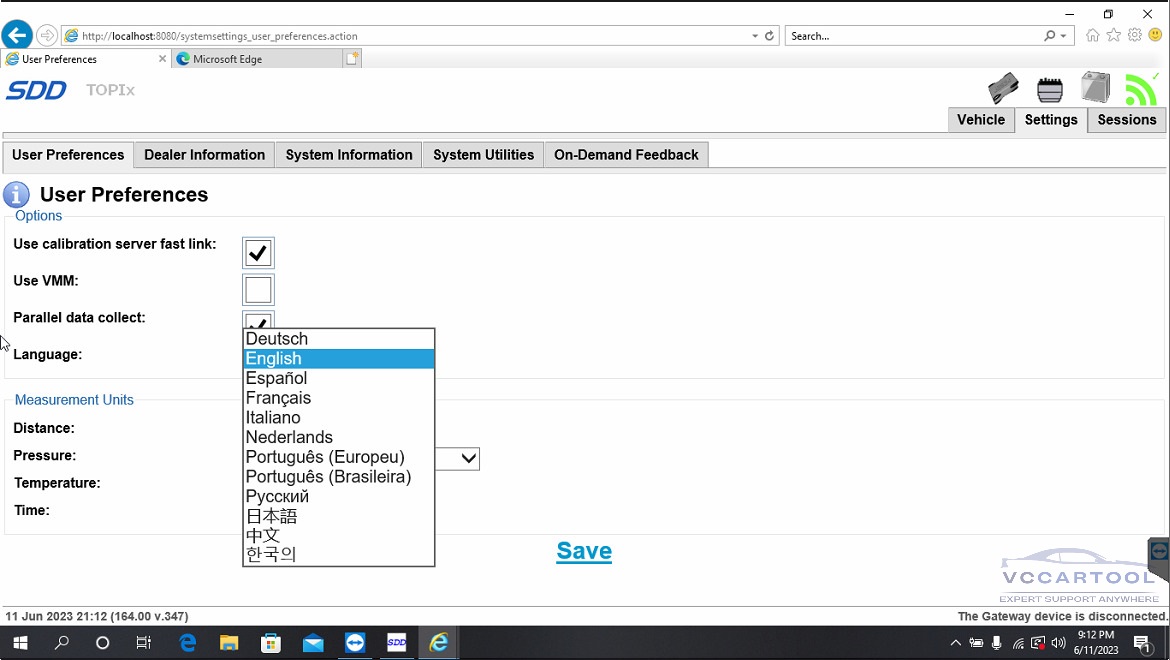
Task: Click the TOPIx link in header
Action: (110, 90)
